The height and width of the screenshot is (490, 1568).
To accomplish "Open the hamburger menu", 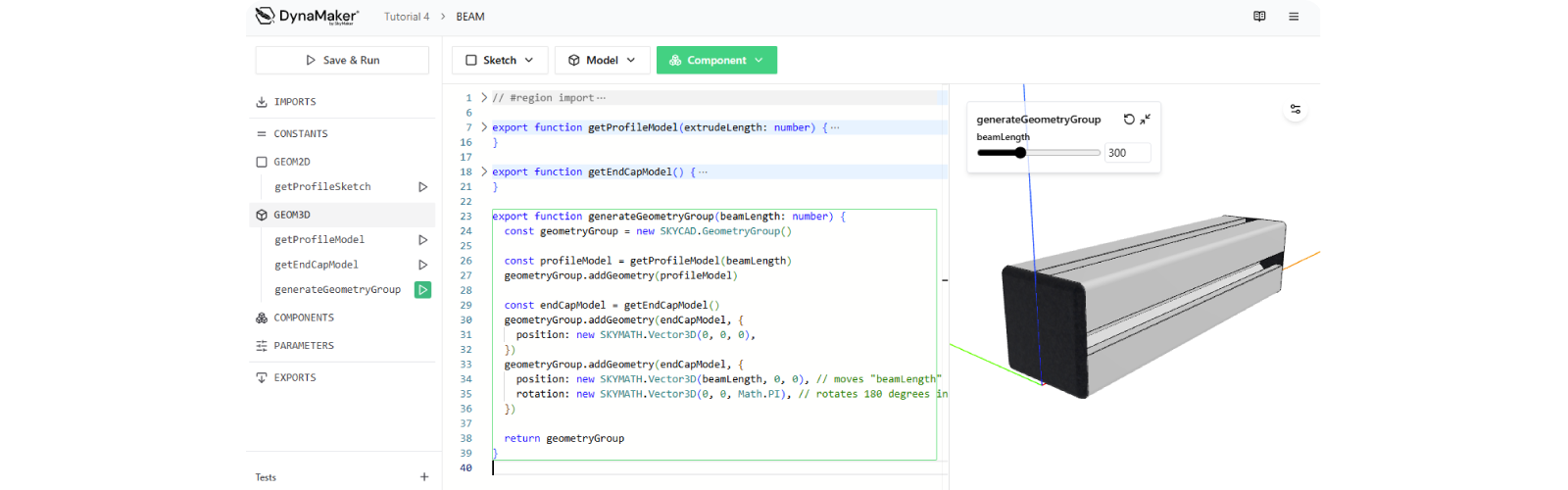I will click(x=1294, y=17).
